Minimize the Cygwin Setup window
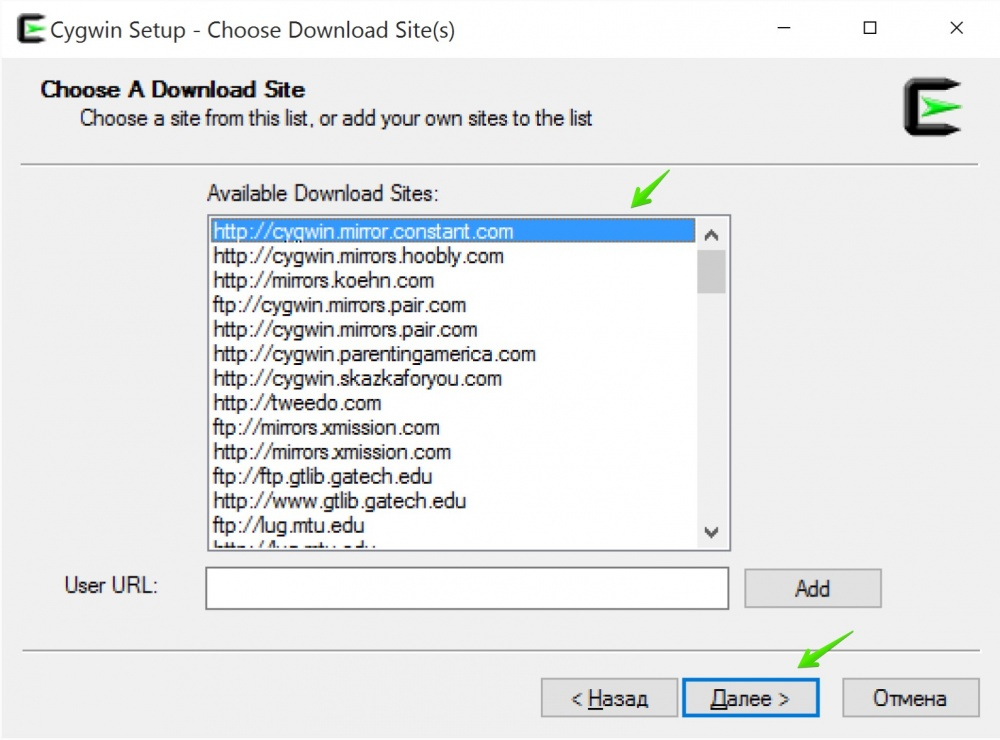Image resolution: width=1000 pixels, height=740 pixels. pyautogui.click(x=784, y=28)
